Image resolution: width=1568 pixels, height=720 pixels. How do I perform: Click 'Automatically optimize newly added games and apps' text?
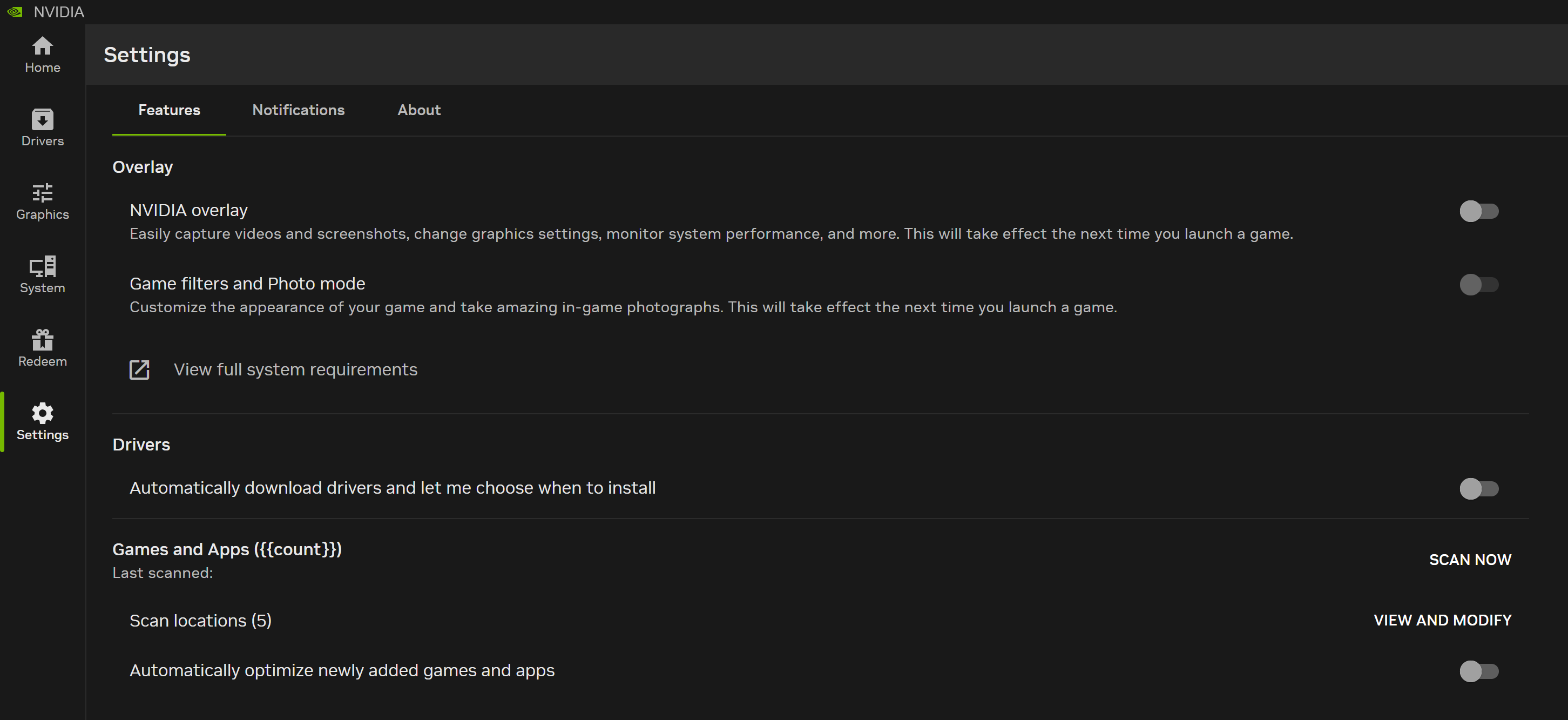point(342,671)
